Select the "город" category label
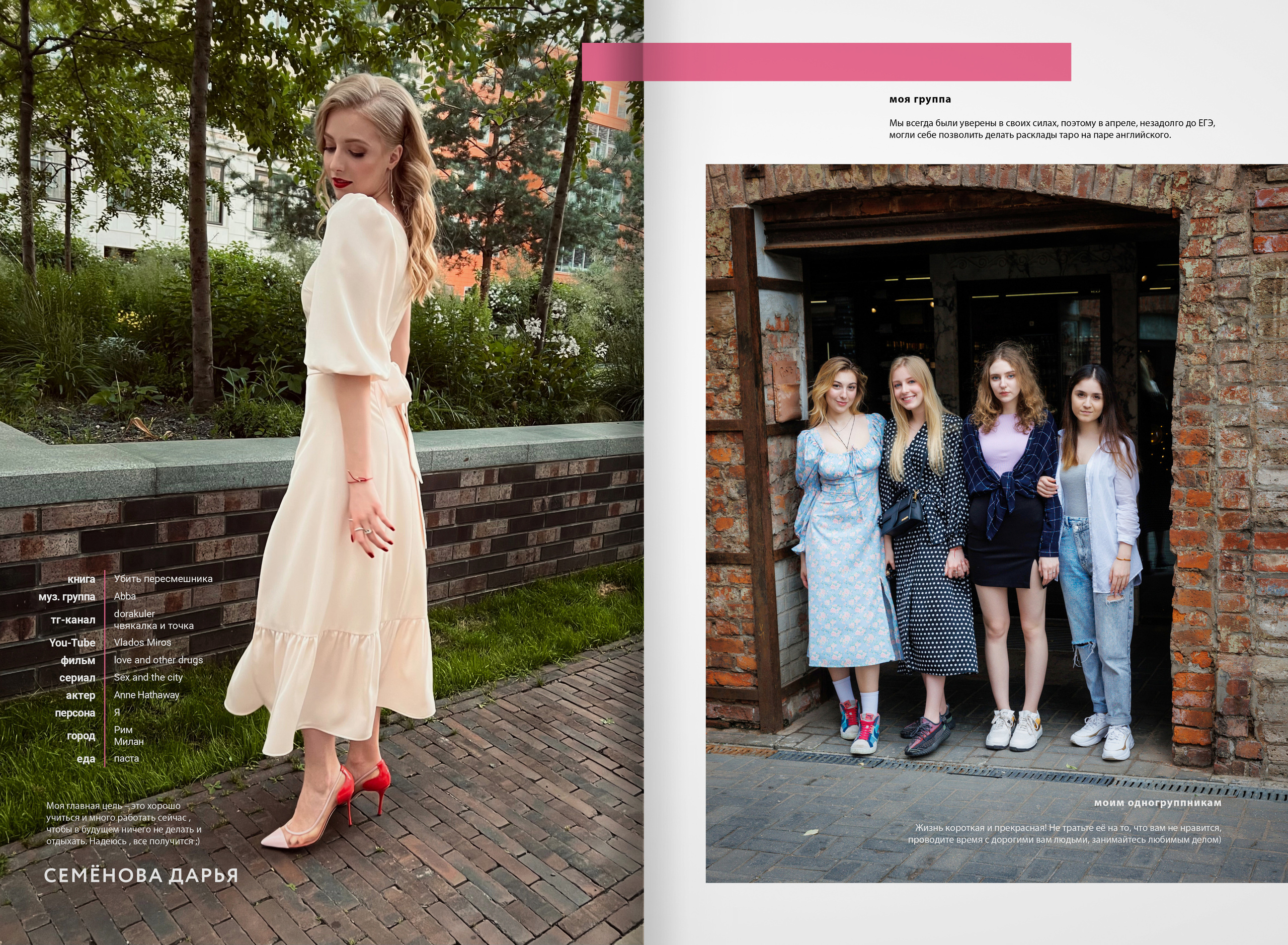 [x=80, y=736]
